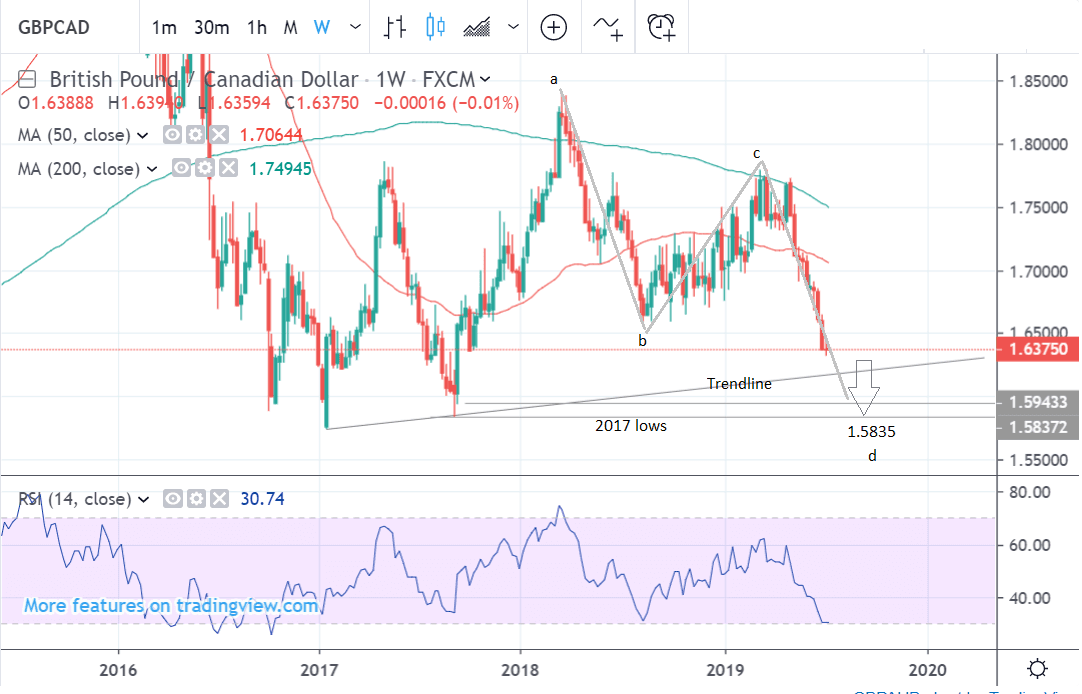Open chart settings gear at bottom right
The height and width of the screenshot is (694, 1082).
(x=1037, y=668)
